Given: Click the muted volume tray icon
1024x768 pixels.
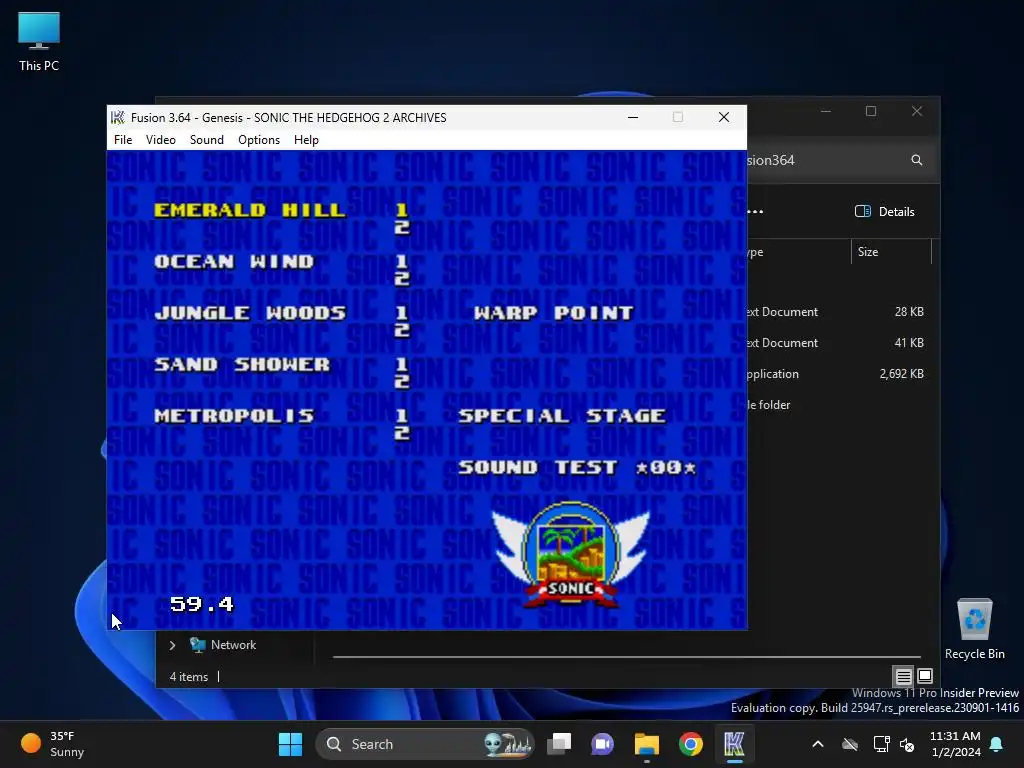Looking at the screenshot, I should [x=907, y=744].
